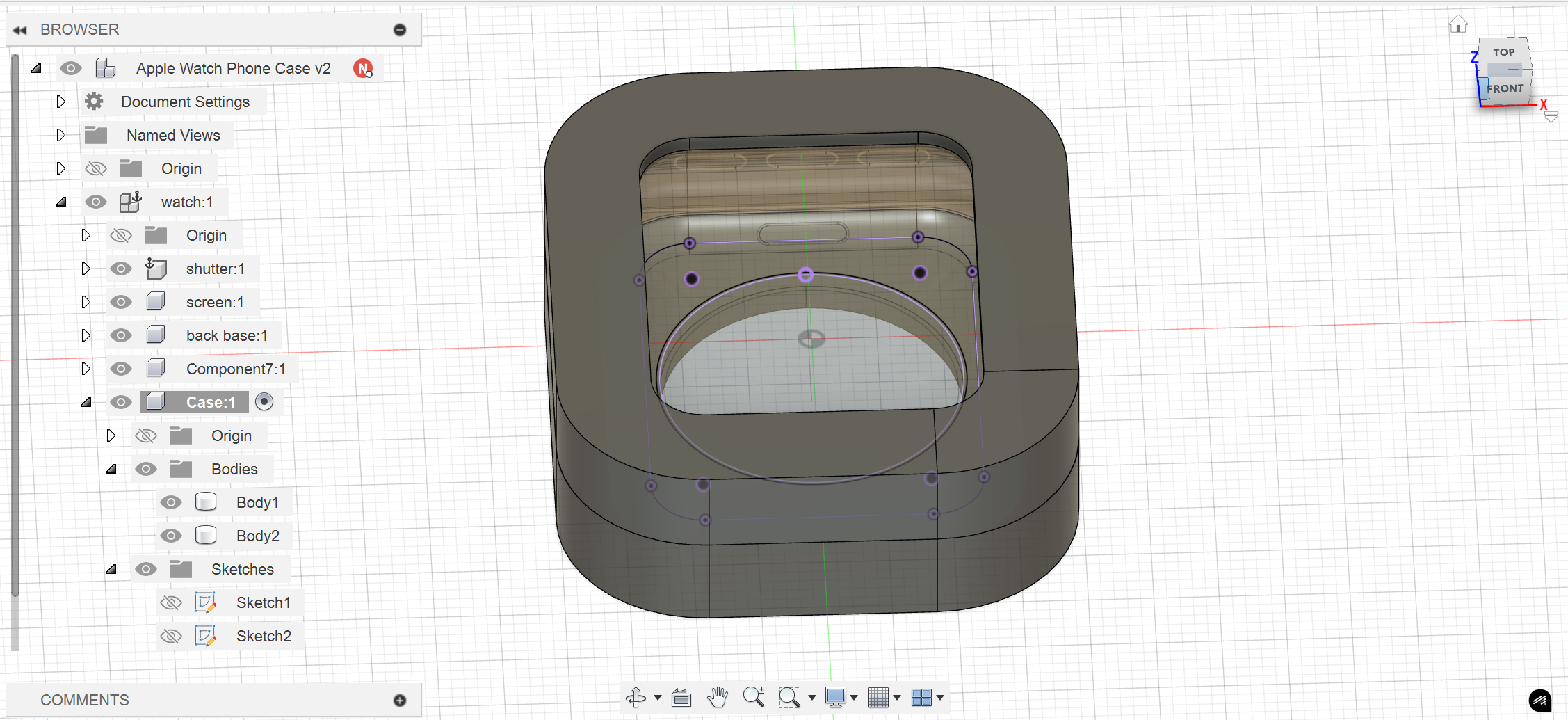
Task: Open the Viewports dropdown arrow
Action: [x=940, y=697]
